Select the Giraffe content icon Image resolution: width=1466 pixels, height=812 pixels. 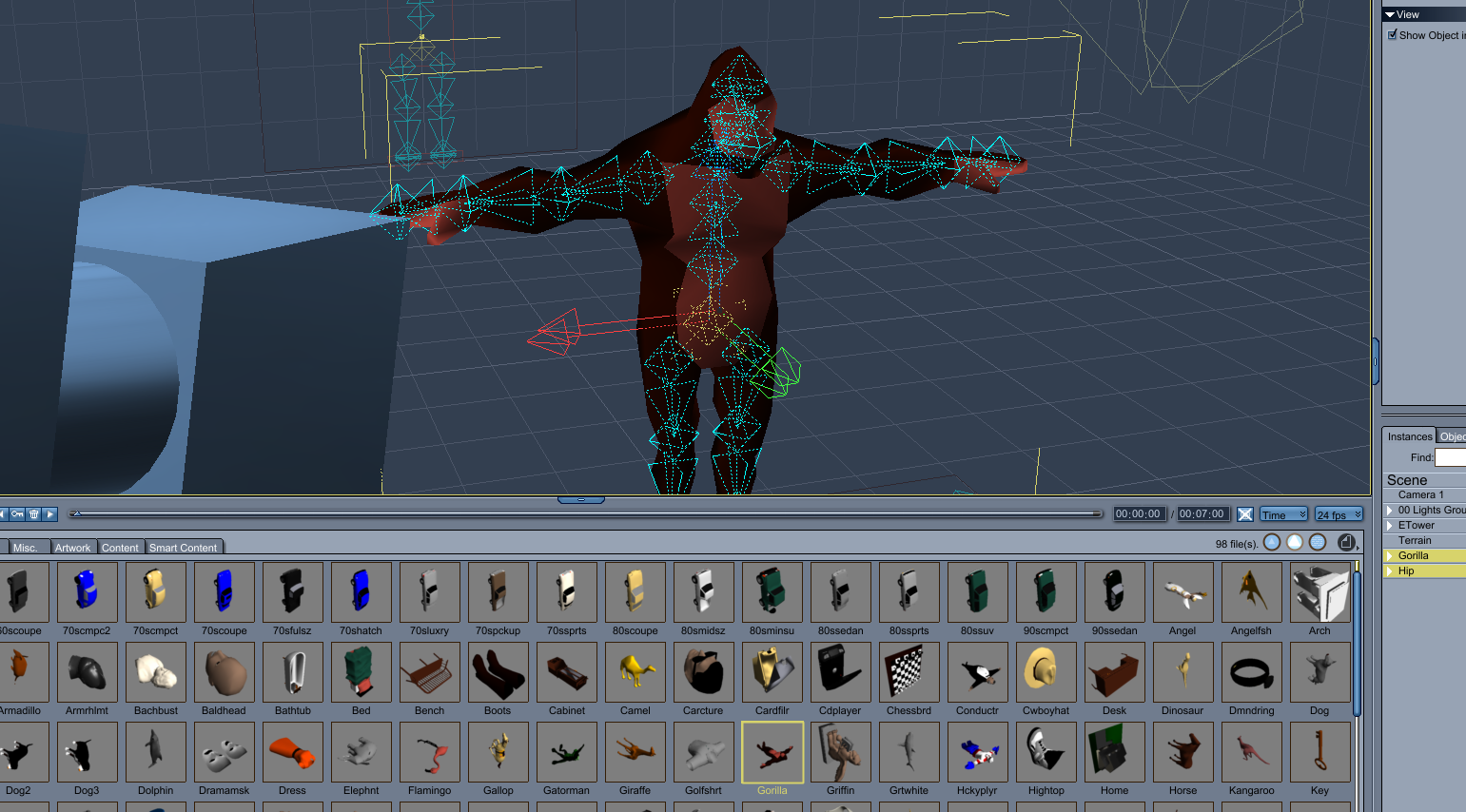coord(635,752)
